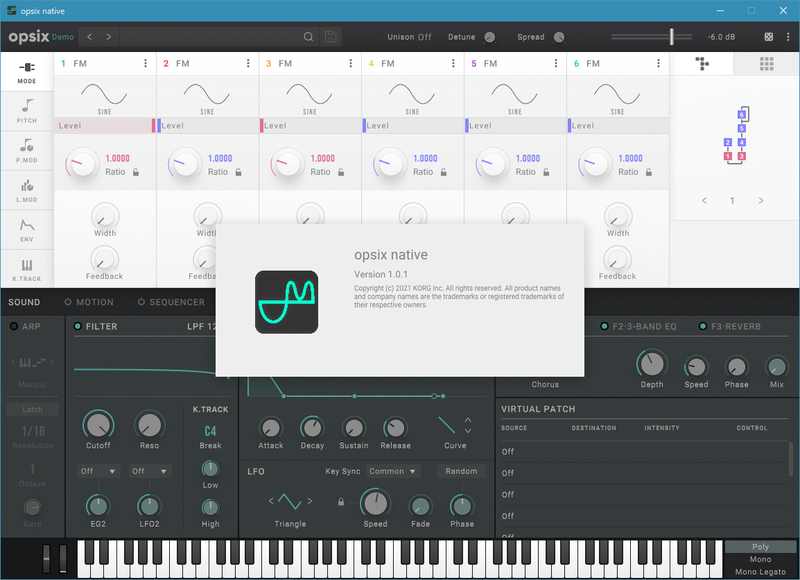Open operator 6 options menu dots
The image size is (800, 580).
[x=658, y=63]
